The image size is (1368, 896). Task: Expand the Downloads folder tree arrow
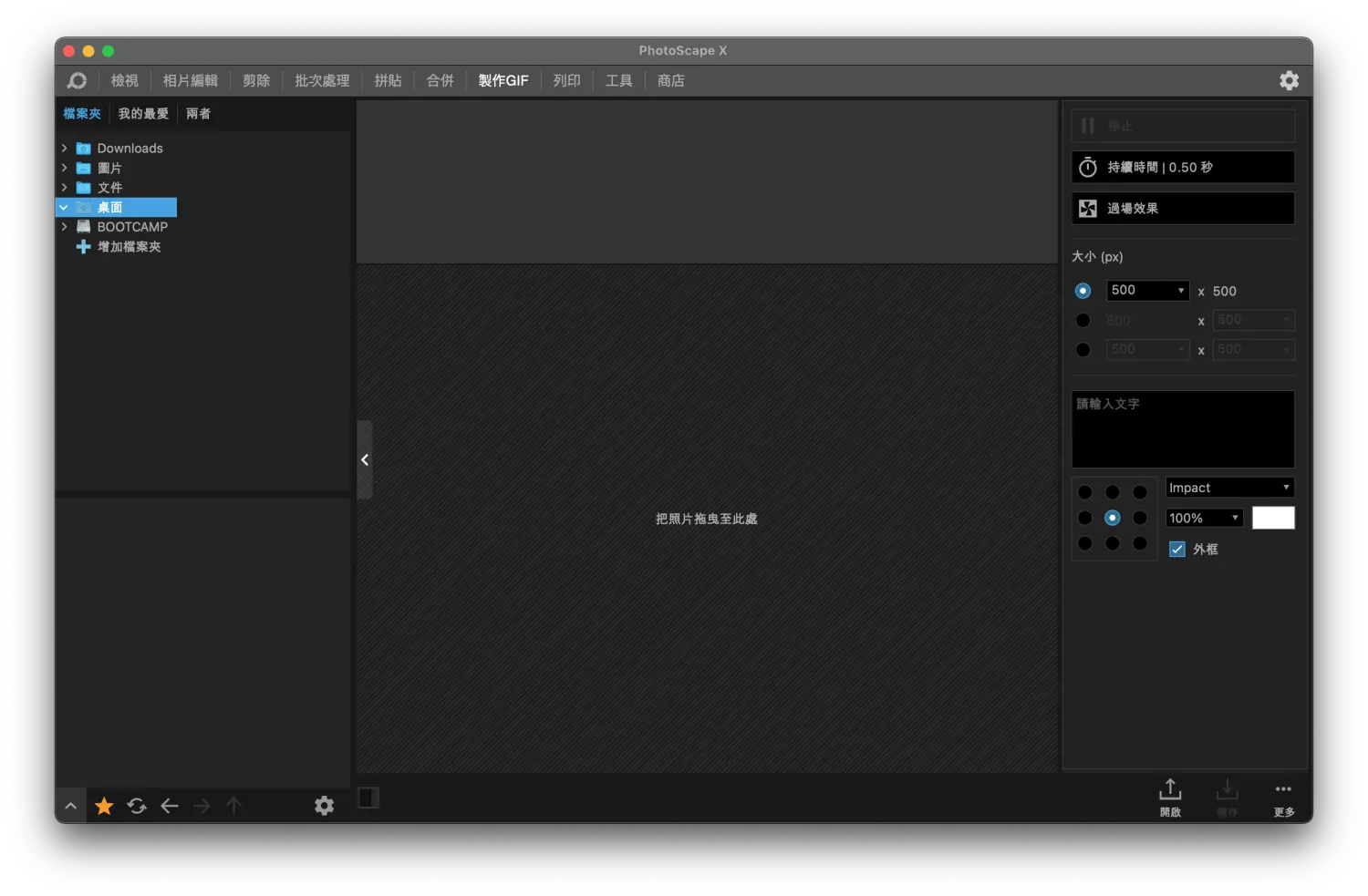[x=64, y=148]
